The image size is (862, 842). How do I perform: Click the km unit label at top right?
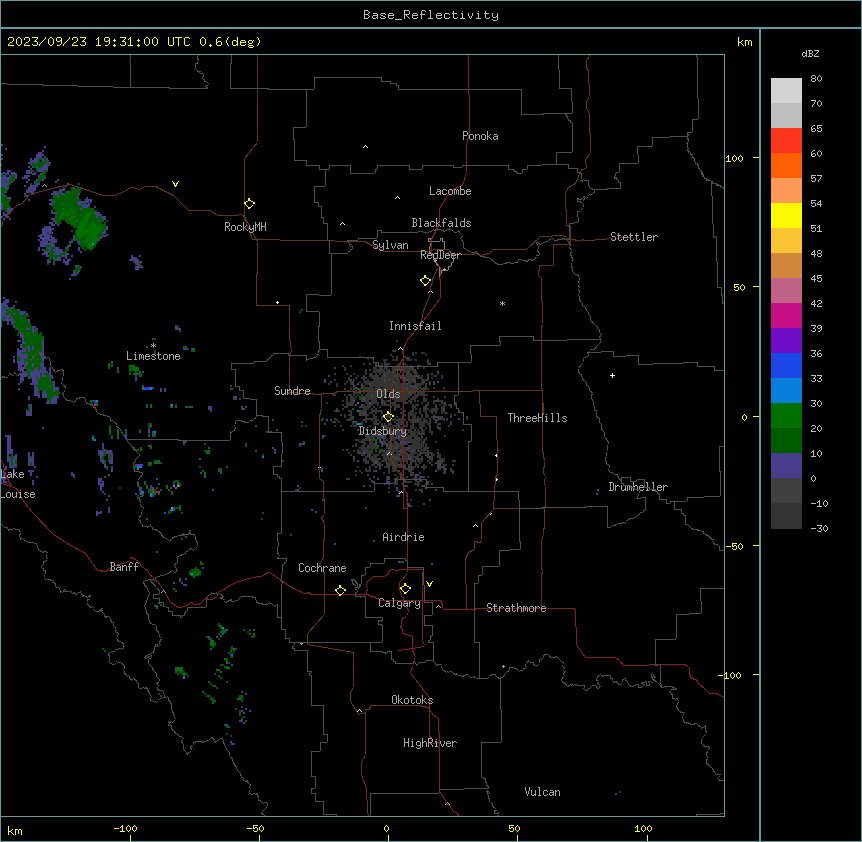coord(745,42)
